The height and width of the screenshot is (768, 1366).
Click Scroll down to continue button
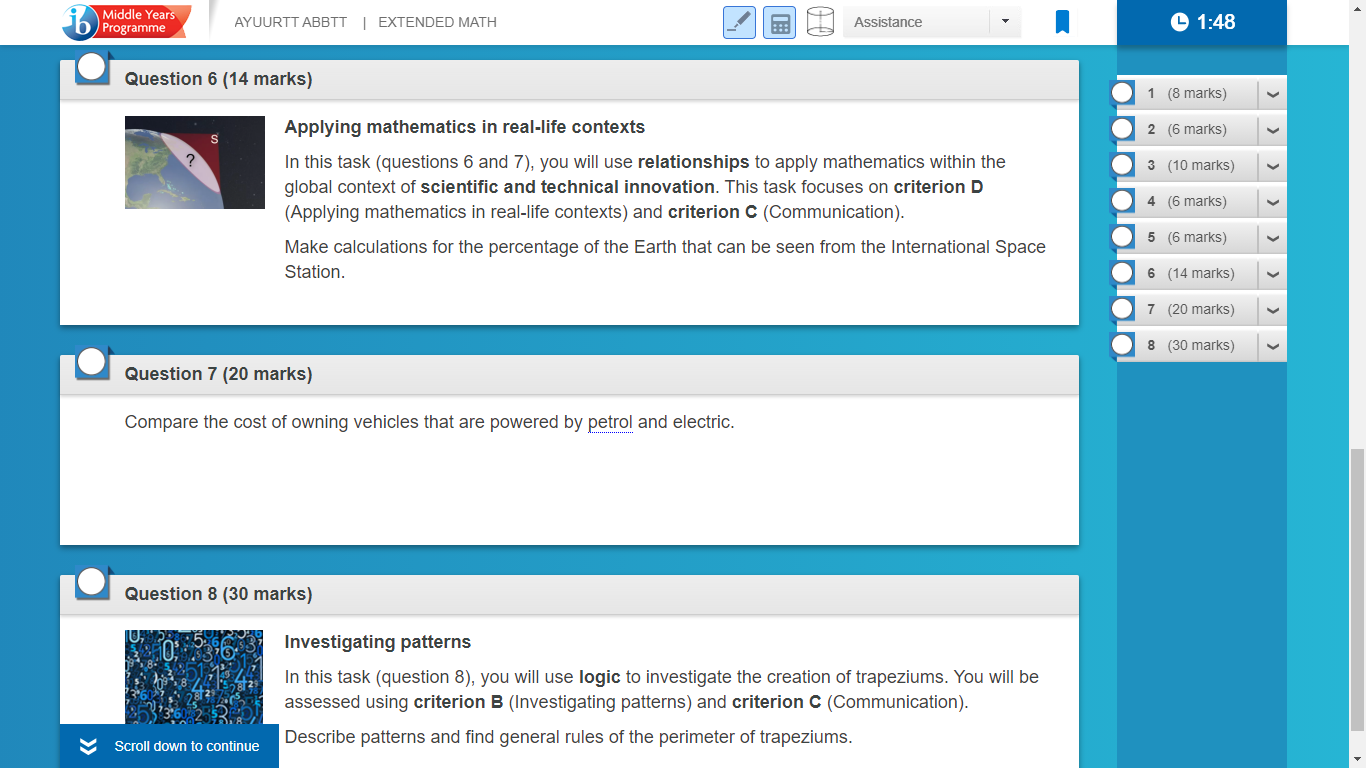point(169,746)
